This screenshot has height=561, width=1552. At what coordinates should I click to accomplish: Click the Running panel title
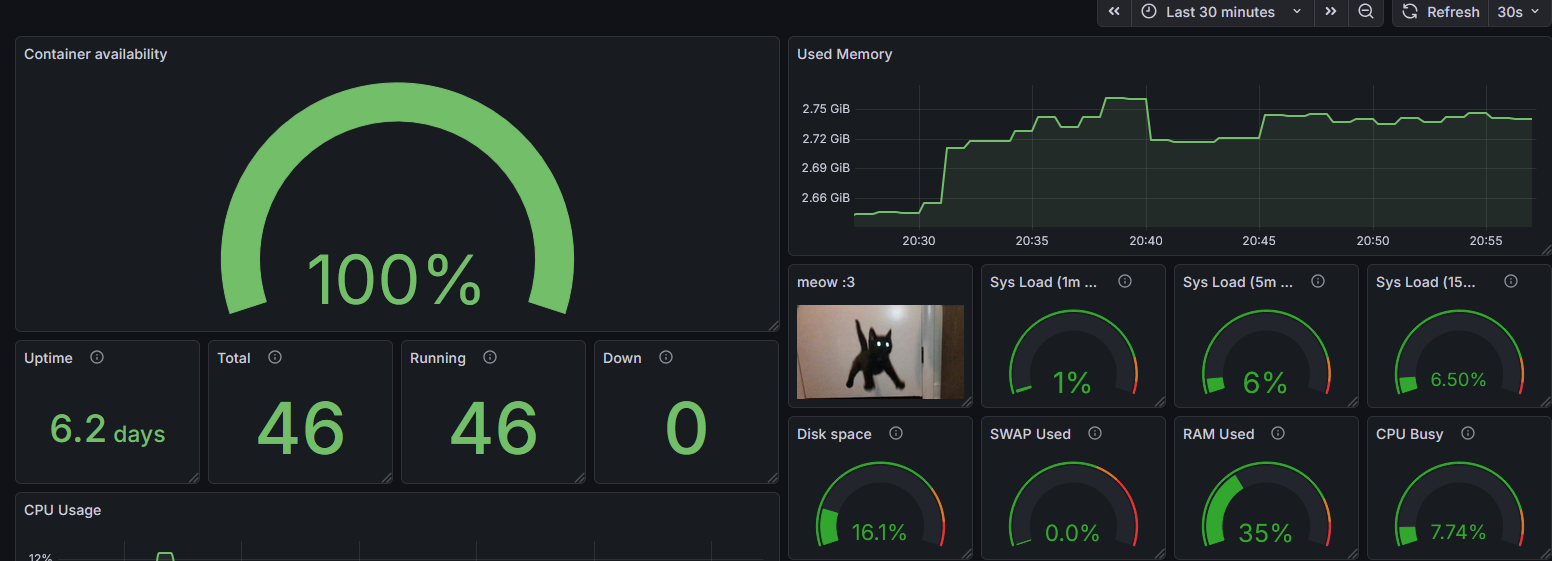pyautogui.click(x=438, y=358)
